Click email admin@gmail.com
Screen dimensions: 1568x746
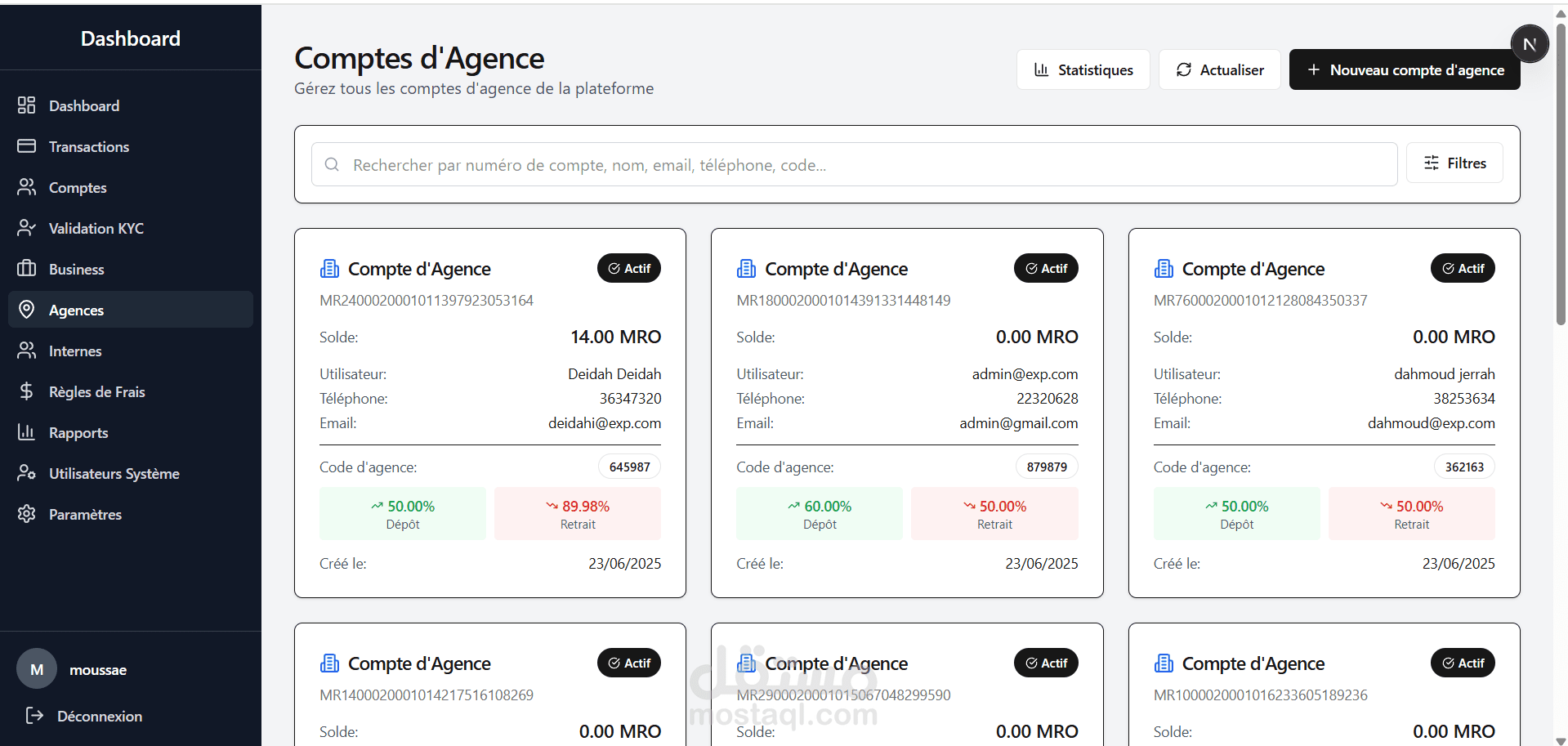coord(1019,423)
